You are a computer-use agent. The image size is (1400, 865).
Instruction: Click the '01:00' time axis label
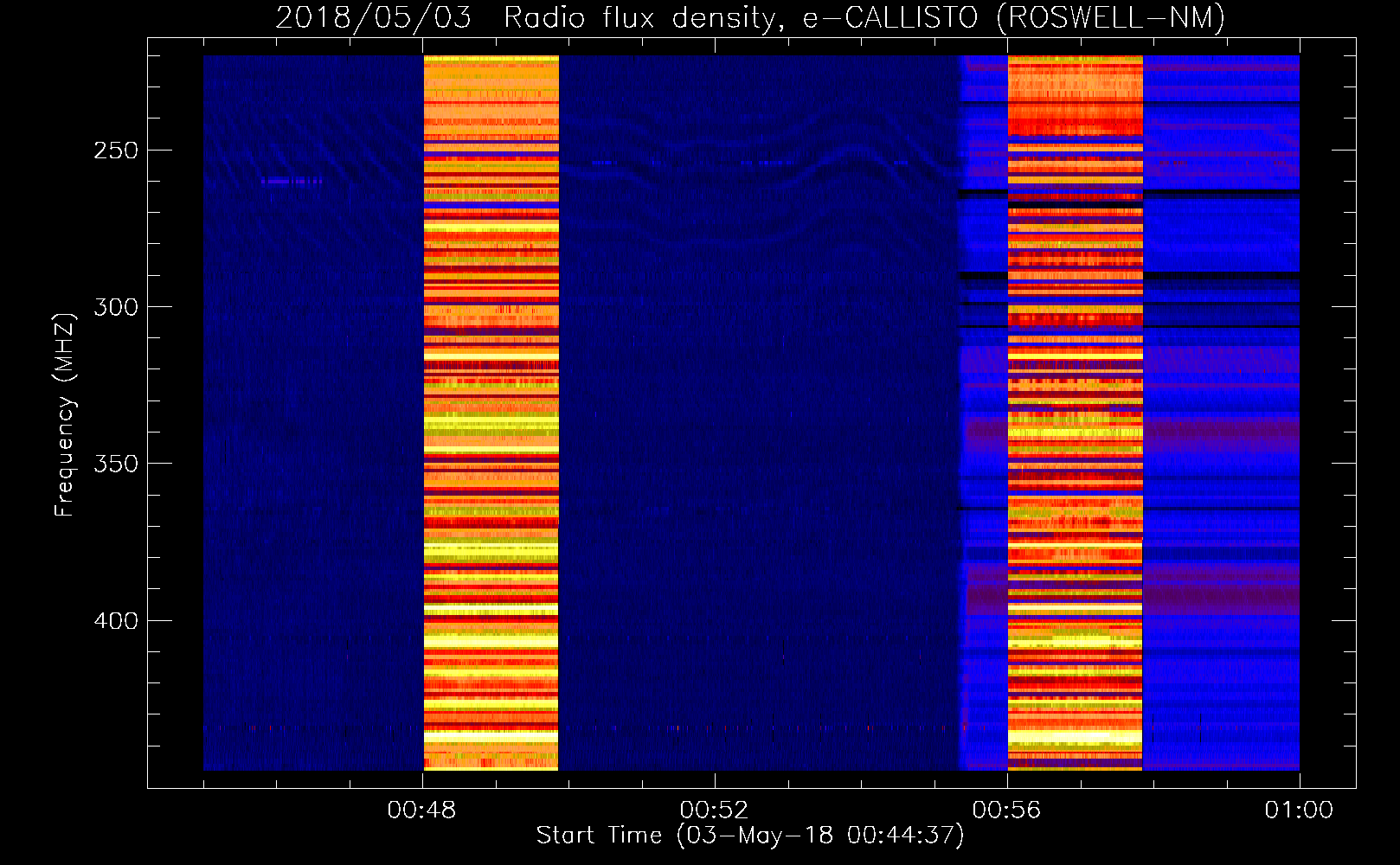1299,810
